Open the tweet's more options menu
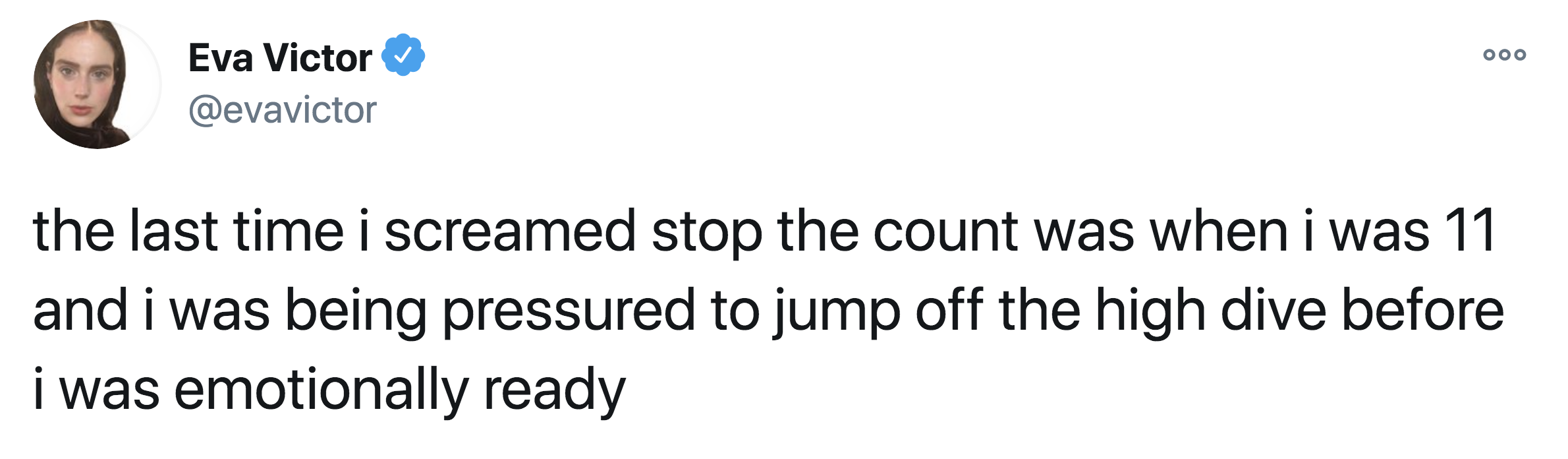The height and width of the screenshot is (459, 1568). 1504,55
